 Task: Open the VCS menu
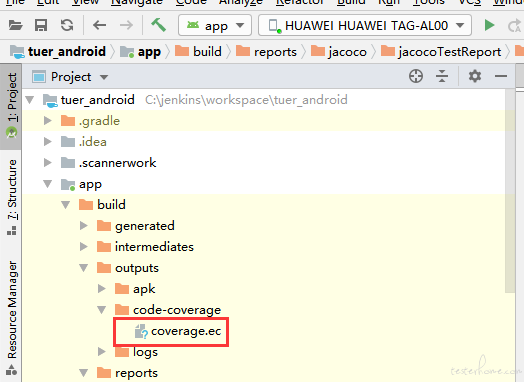click(470, 2)
